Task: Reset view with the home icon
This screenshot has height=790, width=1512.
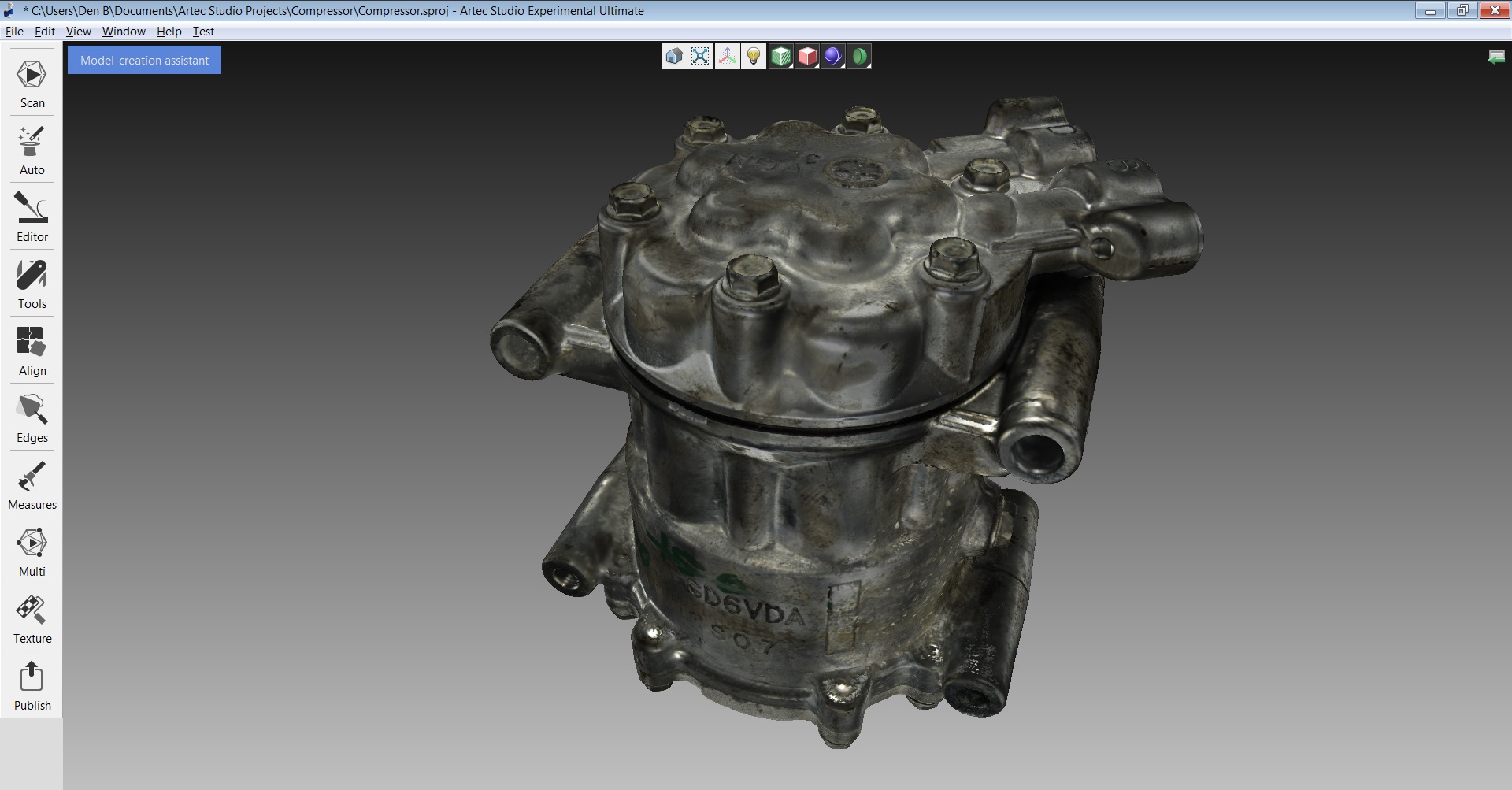Action: click(x=673, y=56)
